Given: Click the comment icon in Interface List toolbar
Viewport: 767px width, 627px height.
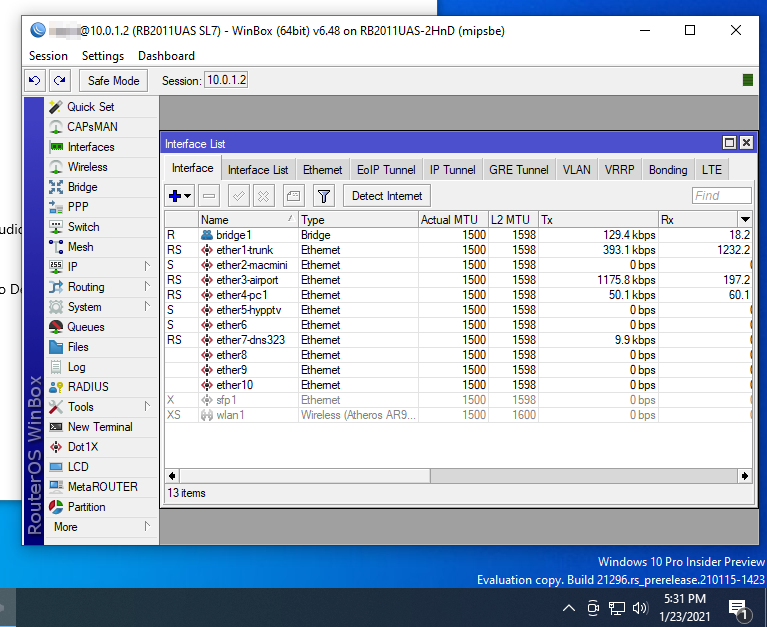Looking at the screenshot, I should pyautogui.click(x=293, y=196).
